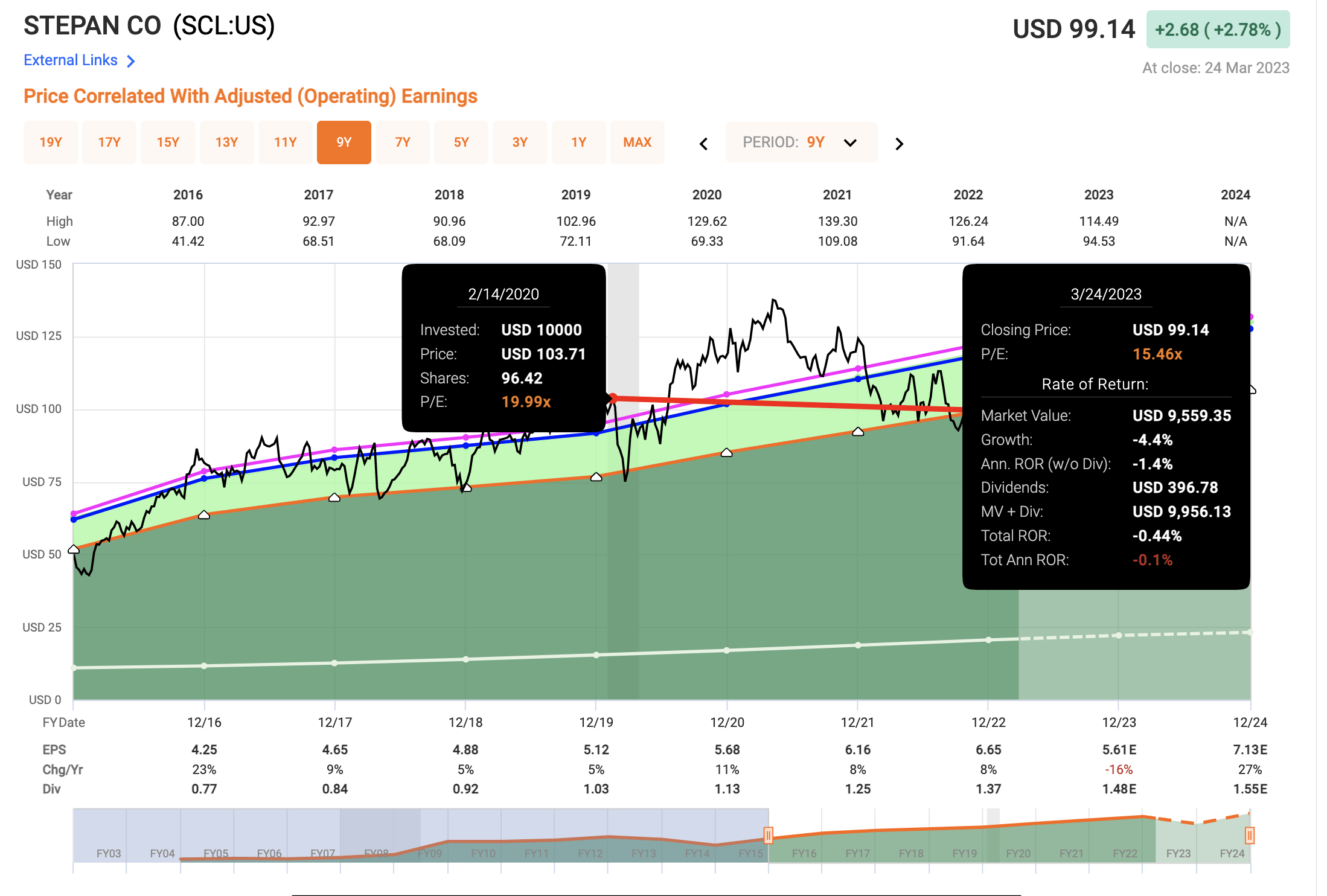Click the Market Value USD 9,559.35
This screenshot has height=896, width=1327.
coord(1182,416)
